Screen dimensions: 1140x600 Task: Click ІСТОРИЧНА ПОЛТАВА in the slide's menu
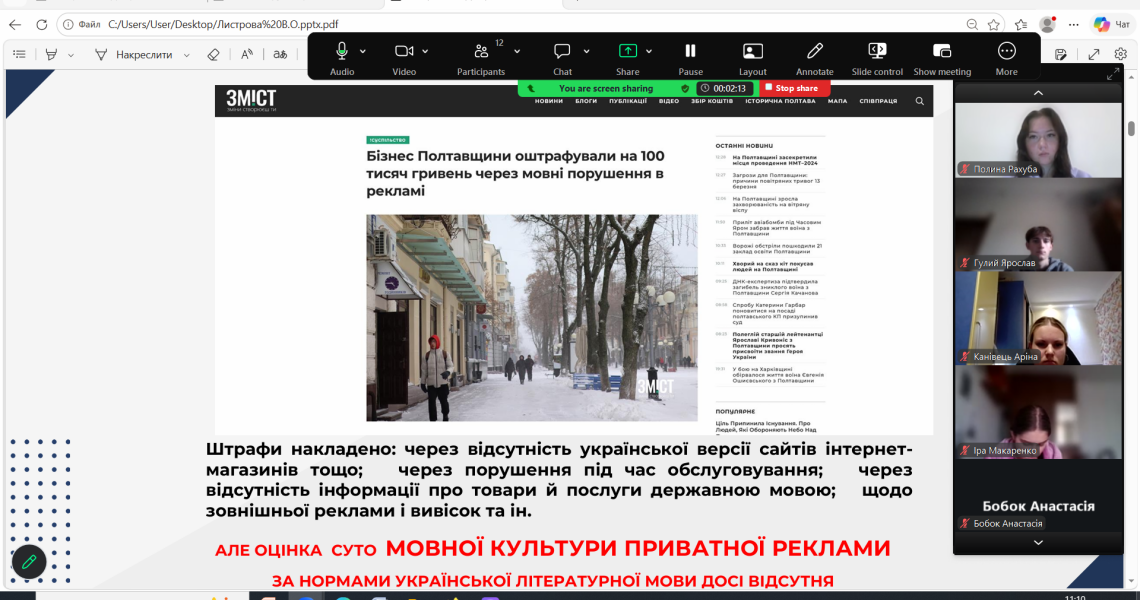coord(780,101)
